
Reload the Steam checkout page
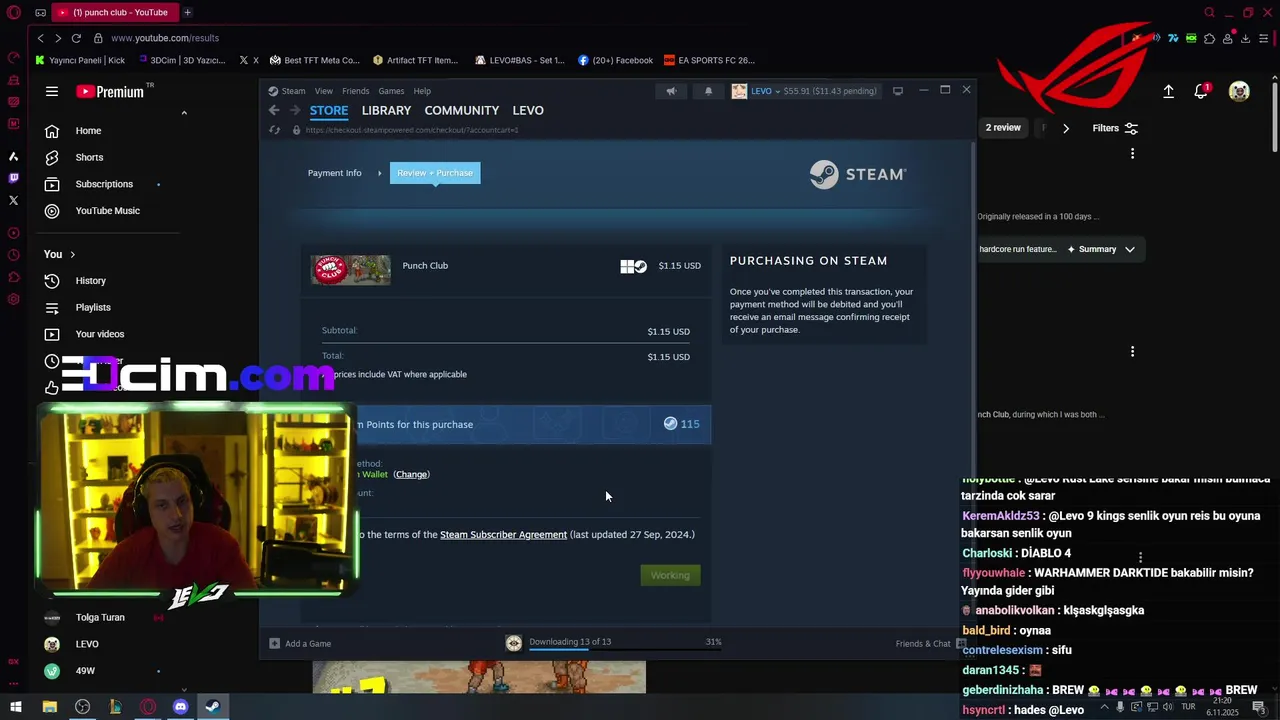coord(275,130)
